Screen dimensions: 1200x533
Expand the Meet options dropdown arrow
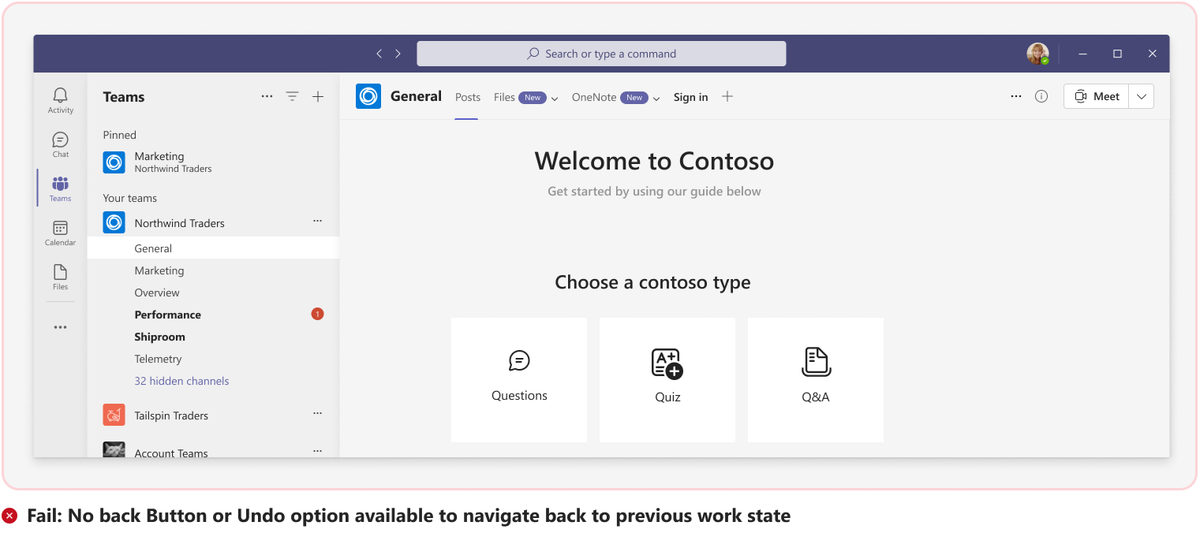[x=1142, y=97]
